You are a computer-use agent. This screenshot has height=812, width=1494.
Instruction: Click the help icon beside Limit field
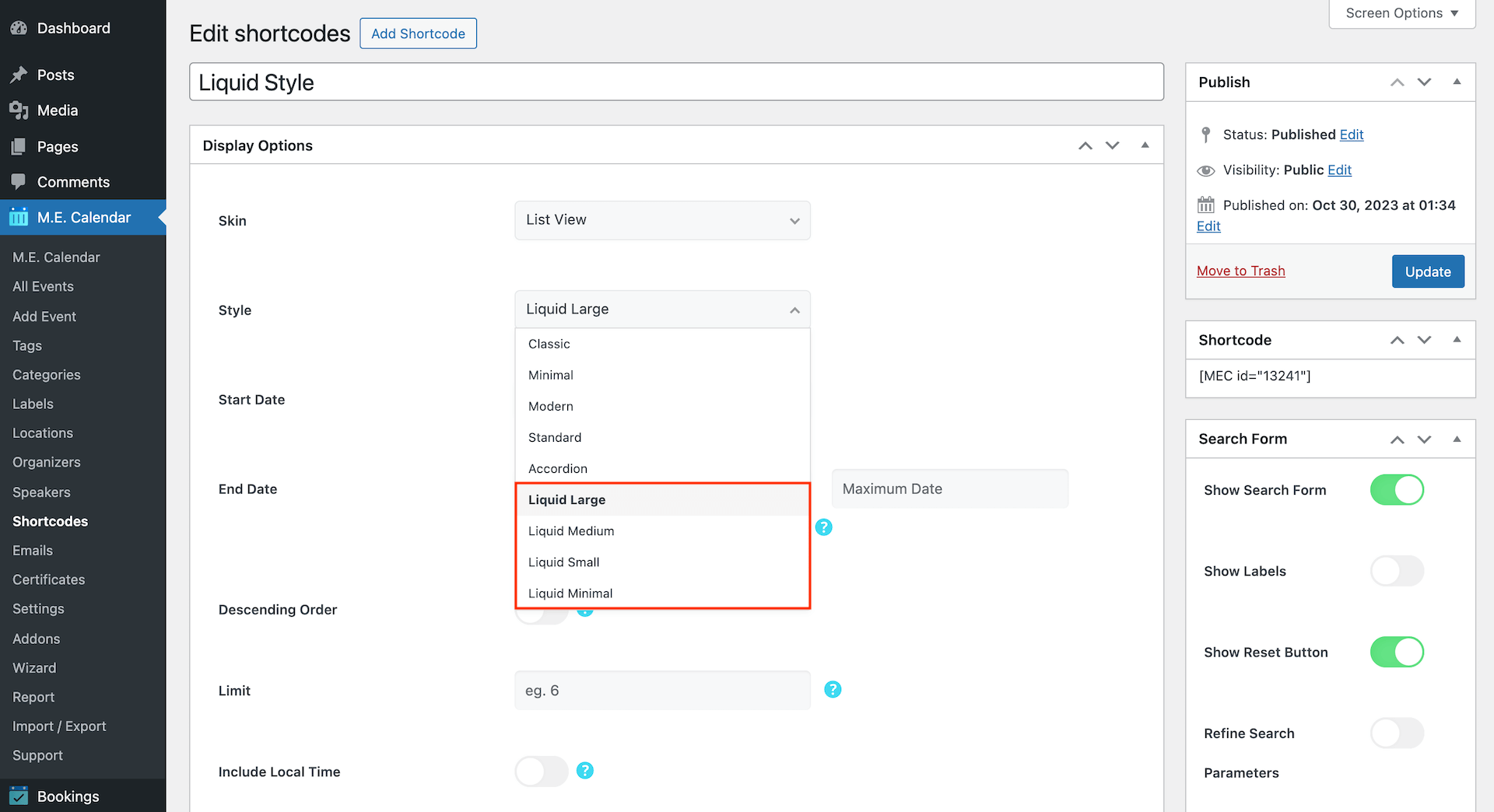click(x=833, y=690)
